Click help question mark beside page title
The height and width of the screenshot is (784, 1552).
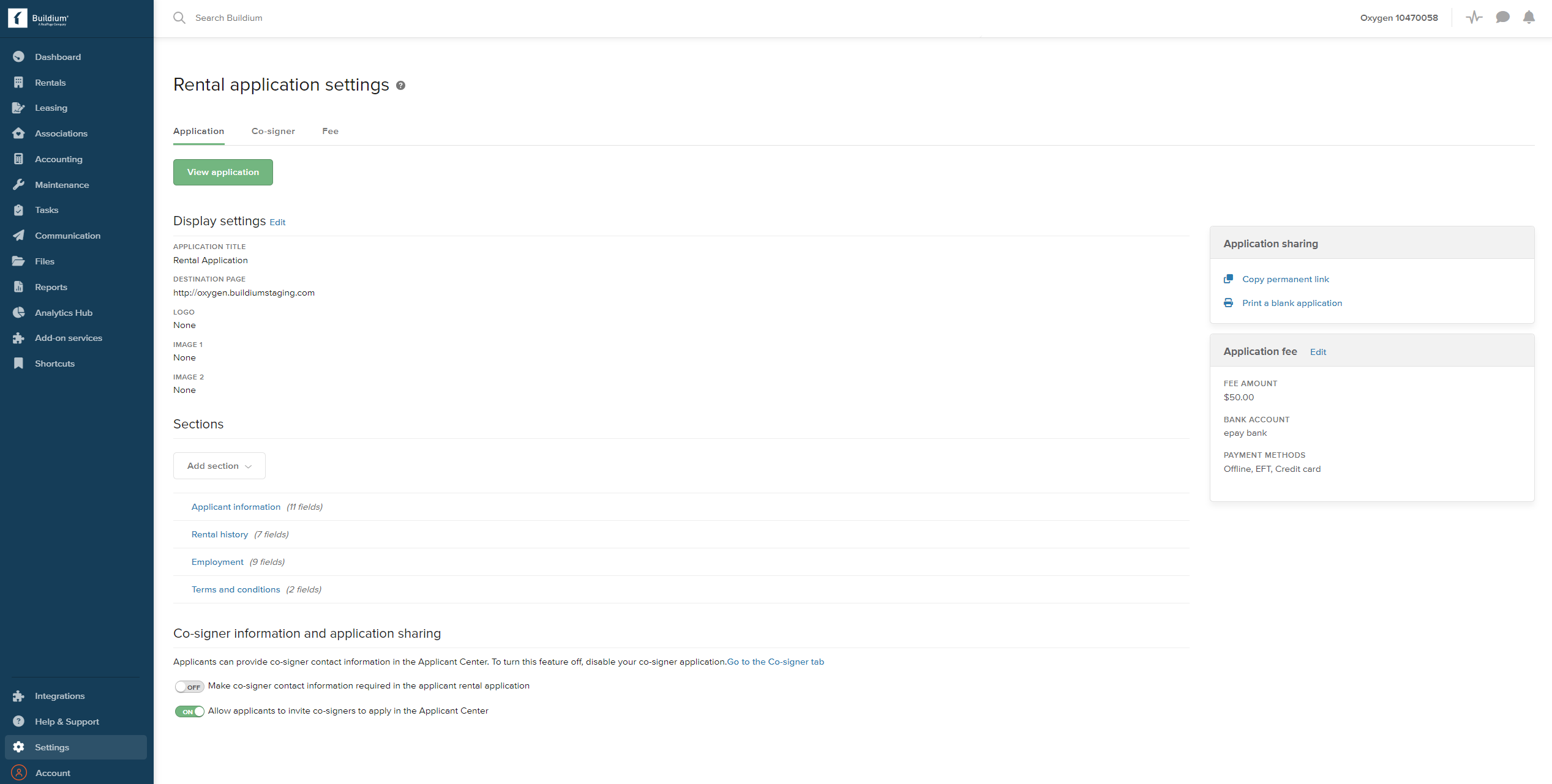[x=400, y=86]
